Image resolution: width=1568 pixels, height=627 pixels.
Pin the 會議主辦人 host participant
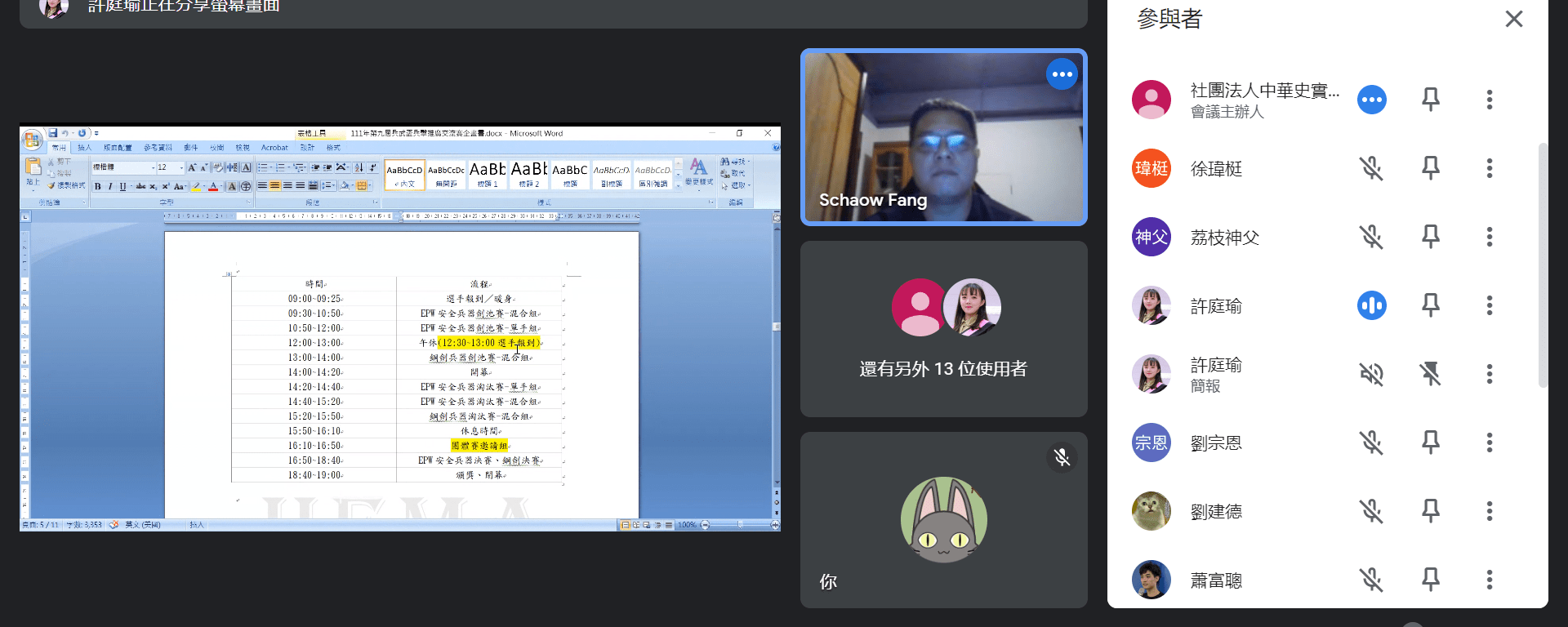tap(1430, 100)
